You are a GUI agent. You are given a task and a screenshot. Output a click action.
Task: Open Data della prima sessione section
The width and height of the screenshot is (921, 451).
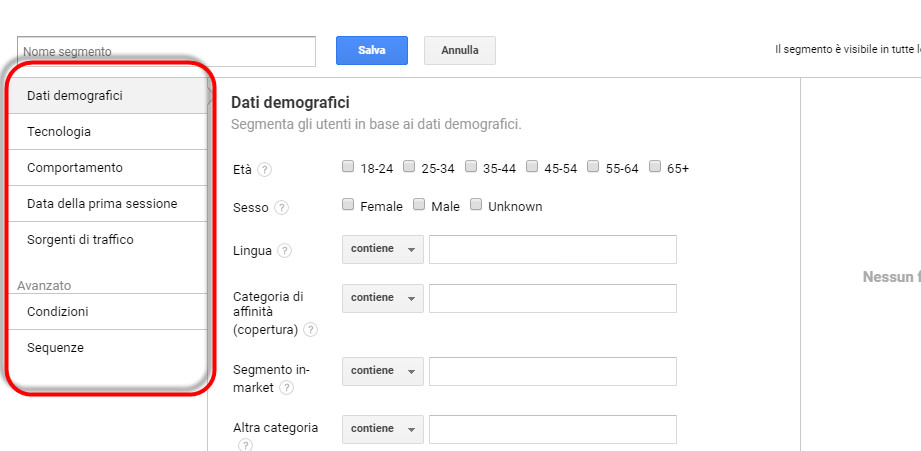[107, 204]
